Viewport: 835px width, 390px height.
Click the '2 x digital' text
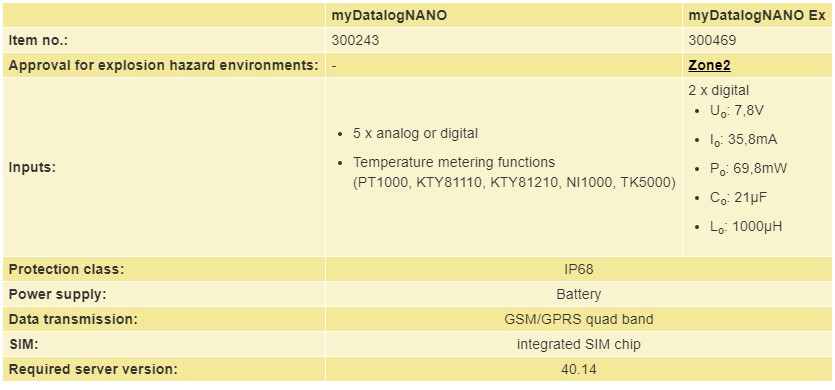coord(718,91)
